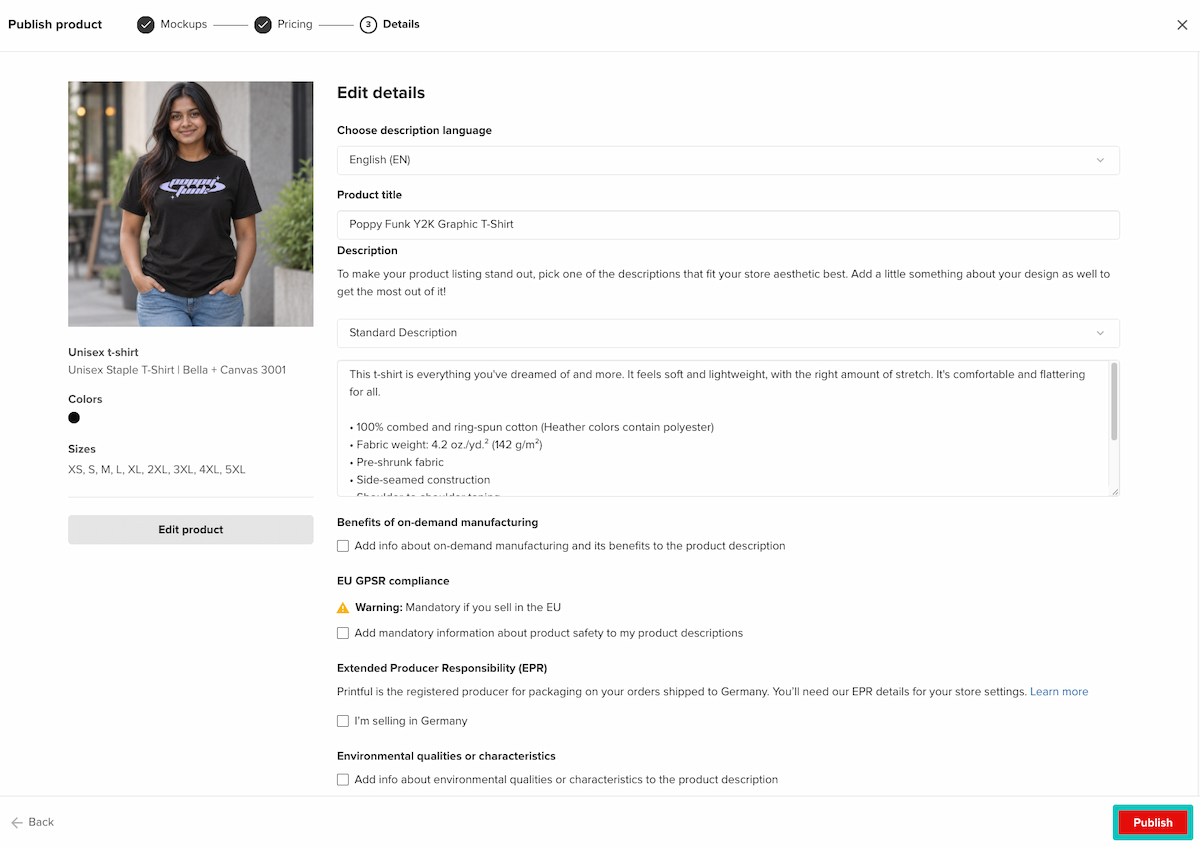Screen dimensions: 1200x847
Task: Click into the Product title field
Action: pyautogui.click(x=728, y=225)
